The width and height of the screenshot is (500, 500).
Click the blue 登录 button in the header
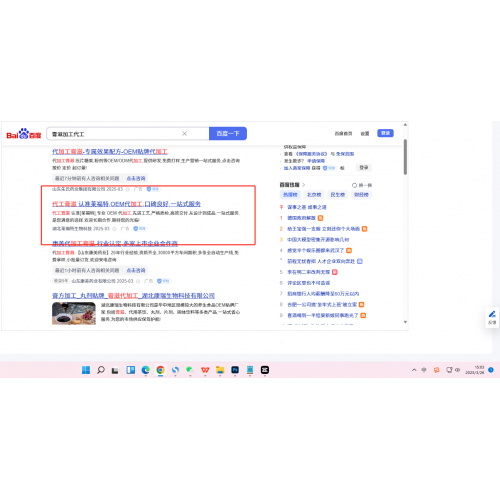(385, 133)
